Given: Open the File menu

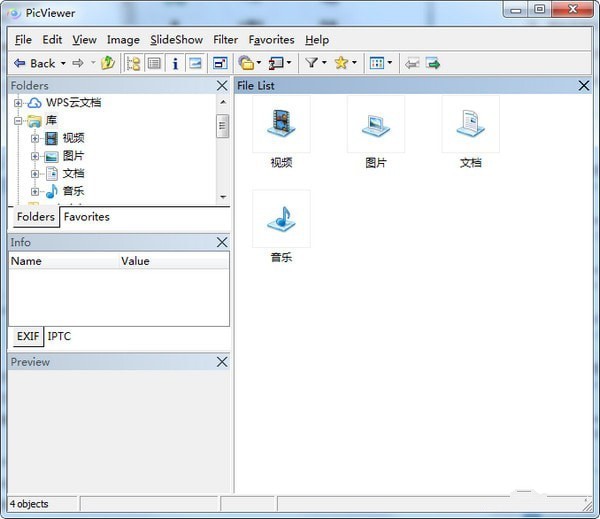Looking at the screenshot, I should click(x=23, y=40).
